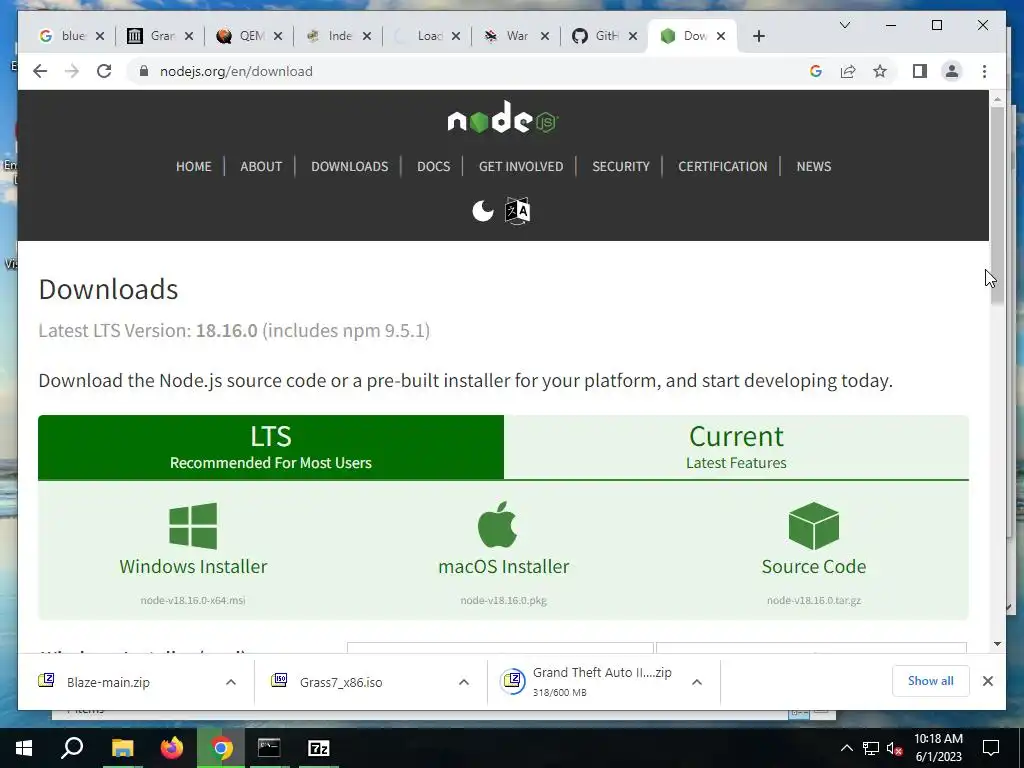The image size is (1024, 768).
Task: Switch to the GitHub tab
Action: coord(597,36)
